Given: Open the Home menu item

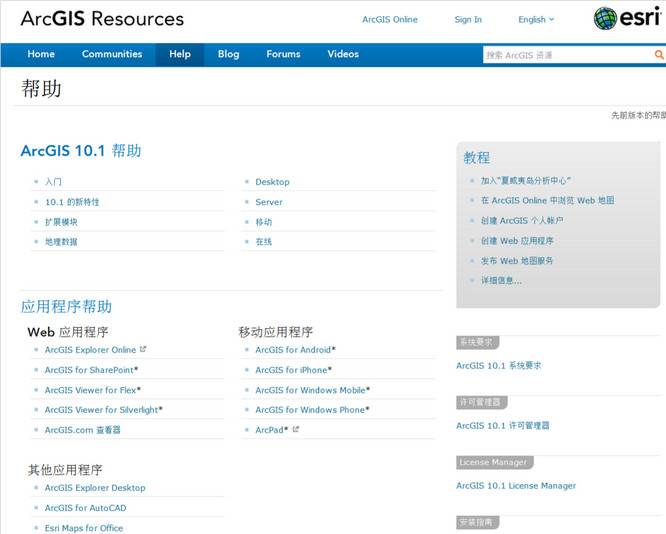Looking at the screenshot, I should (41, 54).
